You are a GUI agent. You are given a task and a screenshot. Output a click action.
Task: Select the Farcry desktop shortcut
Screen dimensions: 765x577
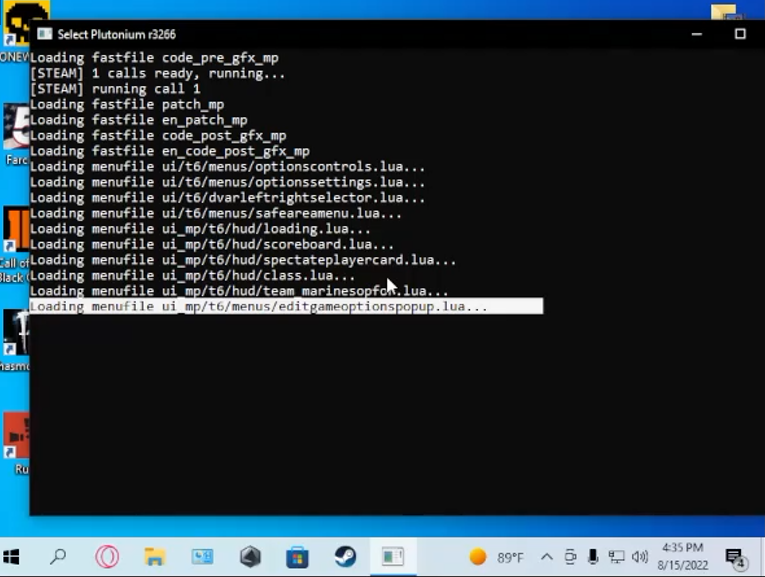click(16, 134)
